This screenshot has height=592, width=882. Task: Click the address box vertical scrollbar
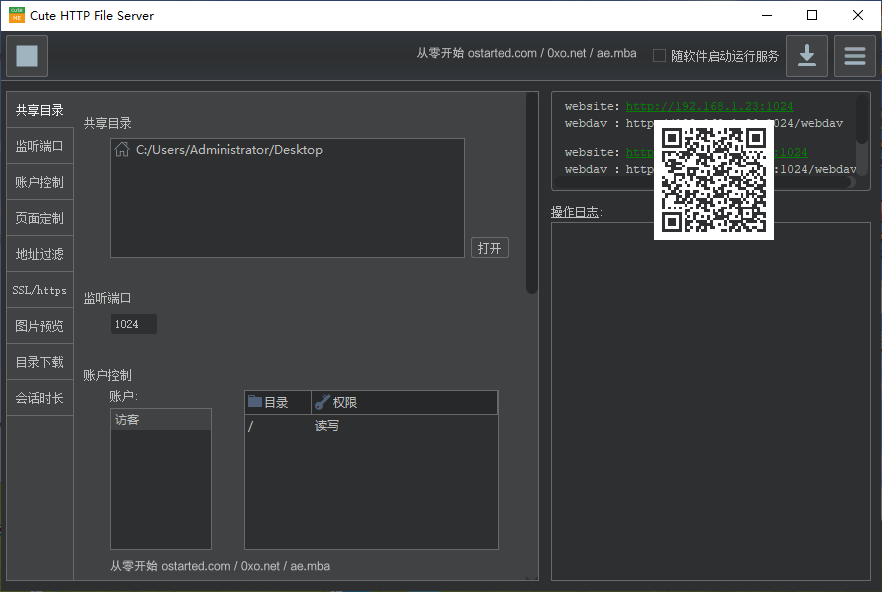(x=862, y=119)
